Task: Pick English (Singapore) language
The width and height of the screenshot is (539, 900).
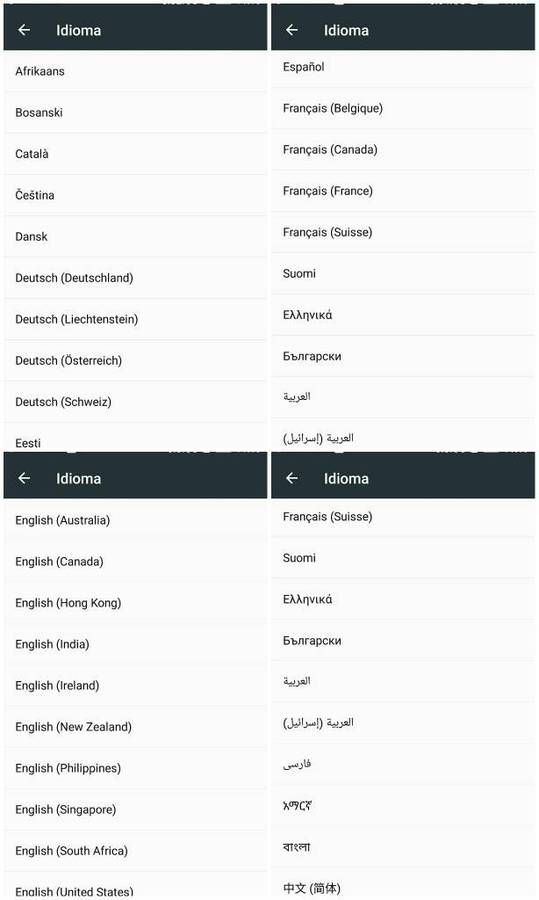Action: [x=135, y=809]
